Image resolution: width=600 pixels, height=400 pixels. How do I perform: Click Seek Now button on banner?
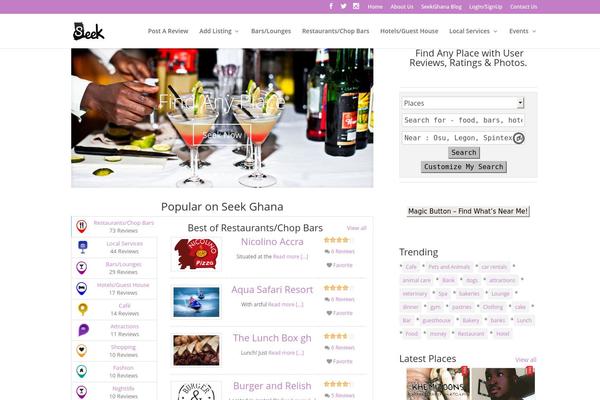tap(222, 135)
